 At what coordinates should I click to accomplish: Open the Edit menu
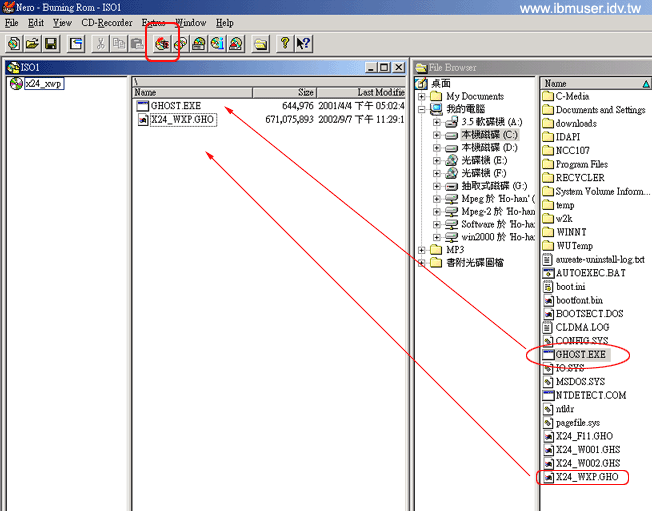(x=36, y=23)
